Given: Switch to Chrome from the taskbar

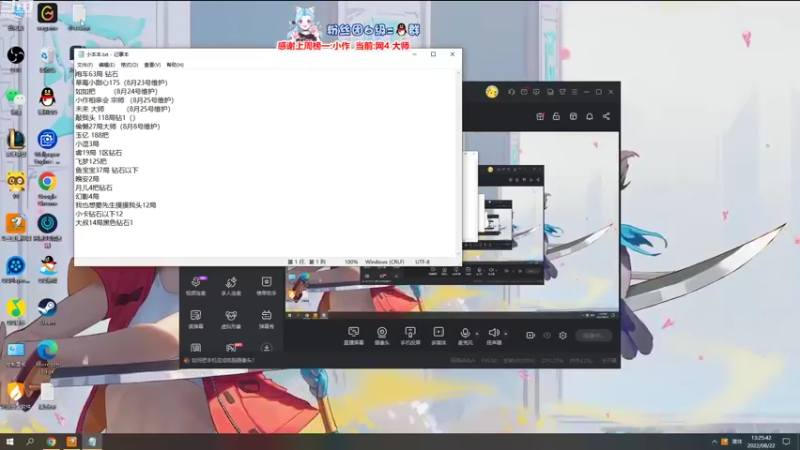Looking at the screenshot, I should [x=51, y=441].
